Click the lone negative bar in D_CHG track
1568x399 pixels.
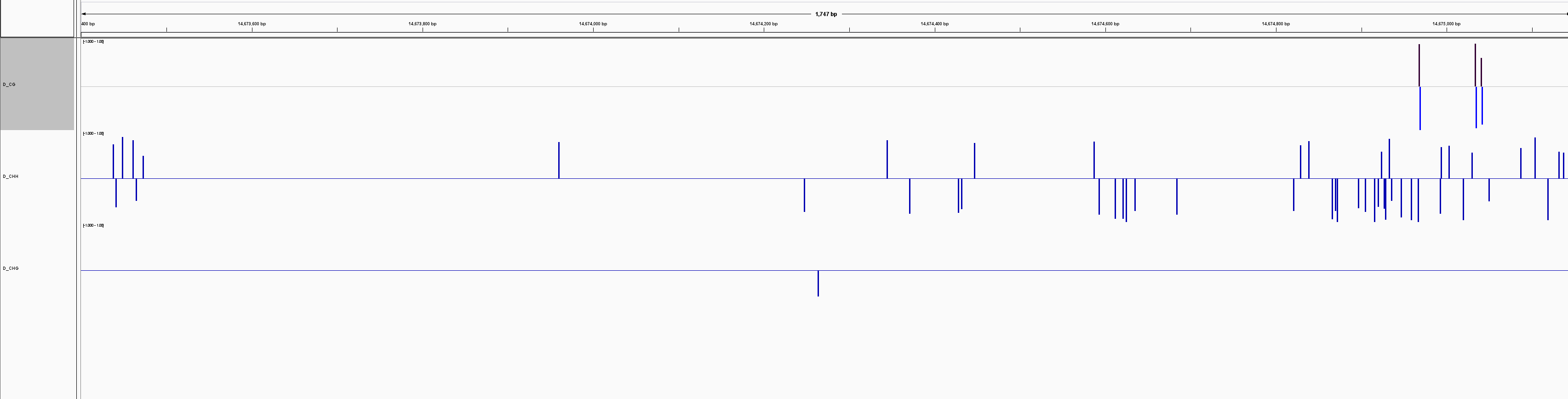click(x=818, y=284)
